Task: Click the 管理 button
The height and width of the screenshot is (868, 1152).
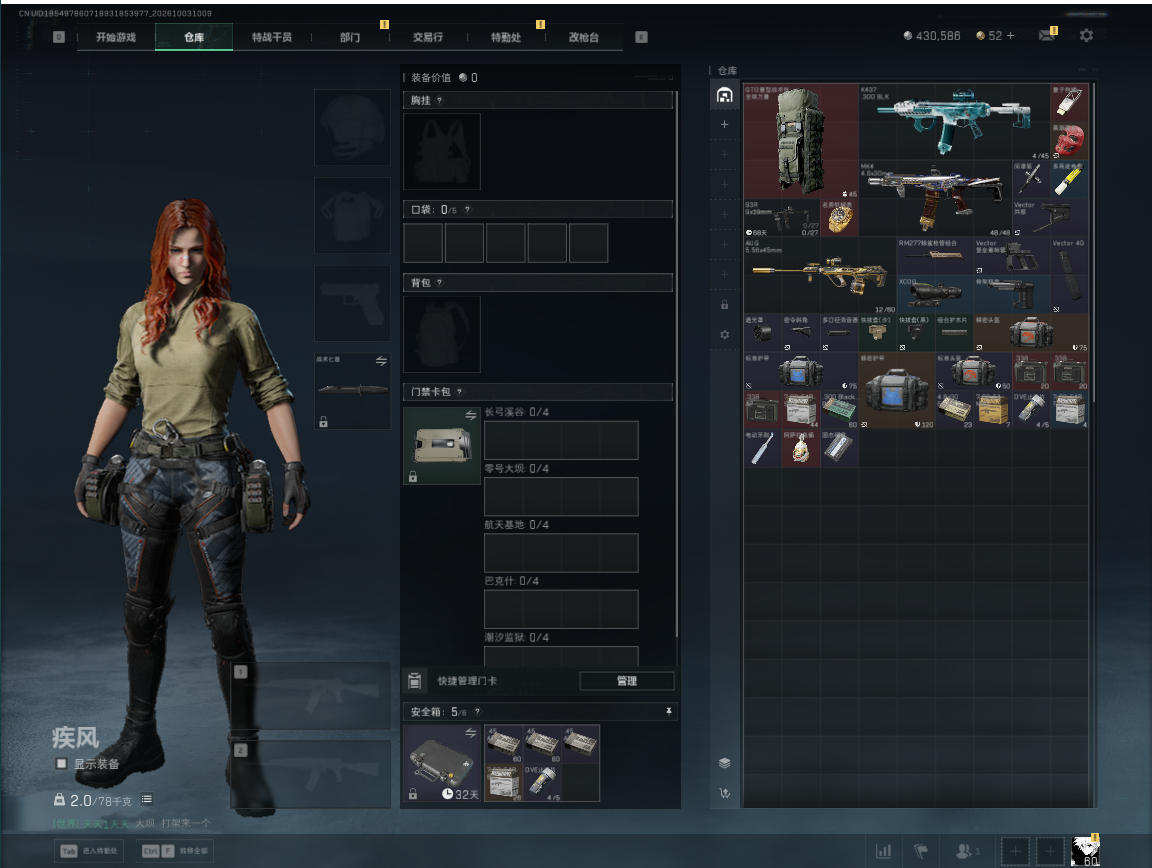Action: click(627, 681)
